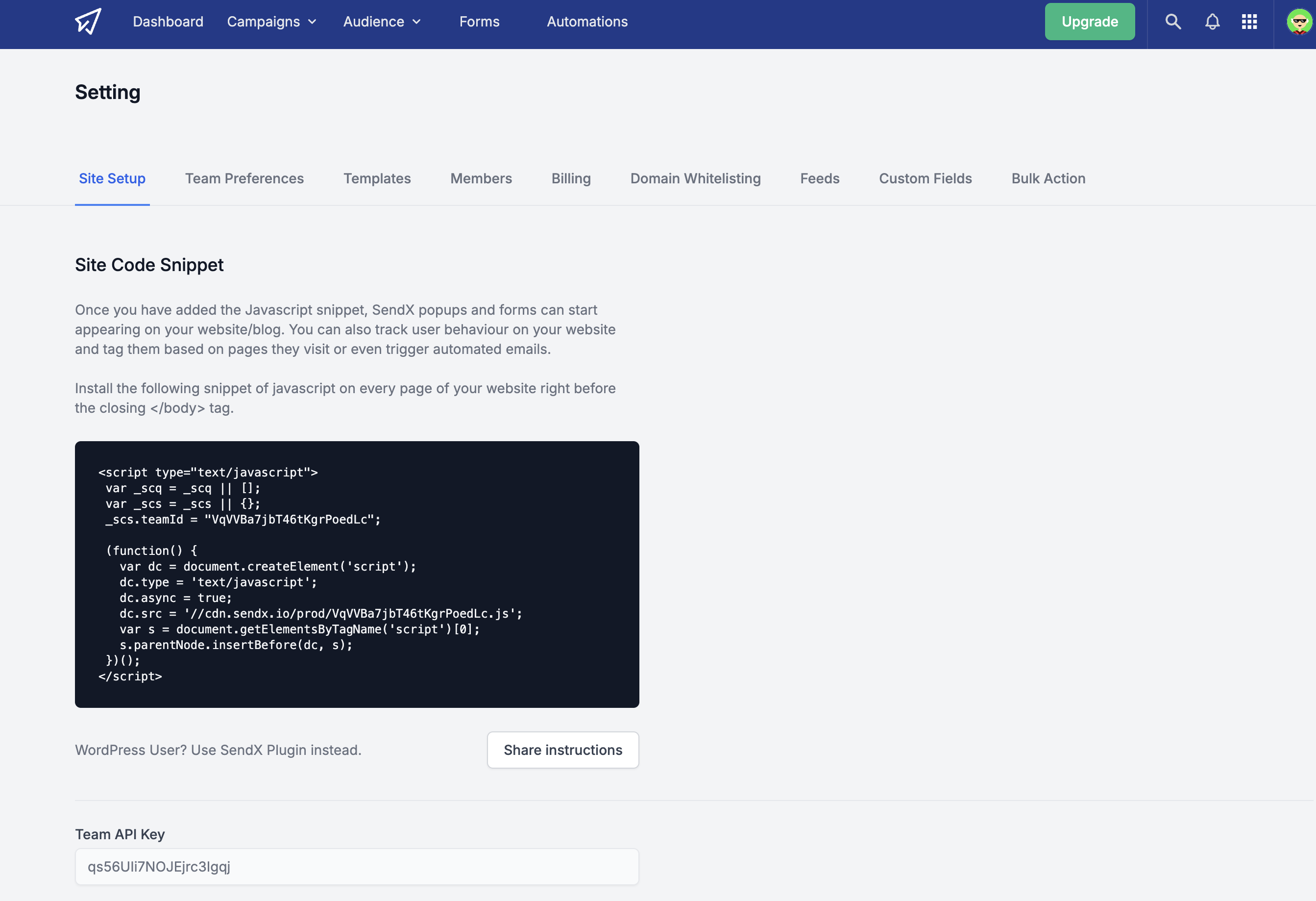Click the Team API Key field

coord(357,866)
